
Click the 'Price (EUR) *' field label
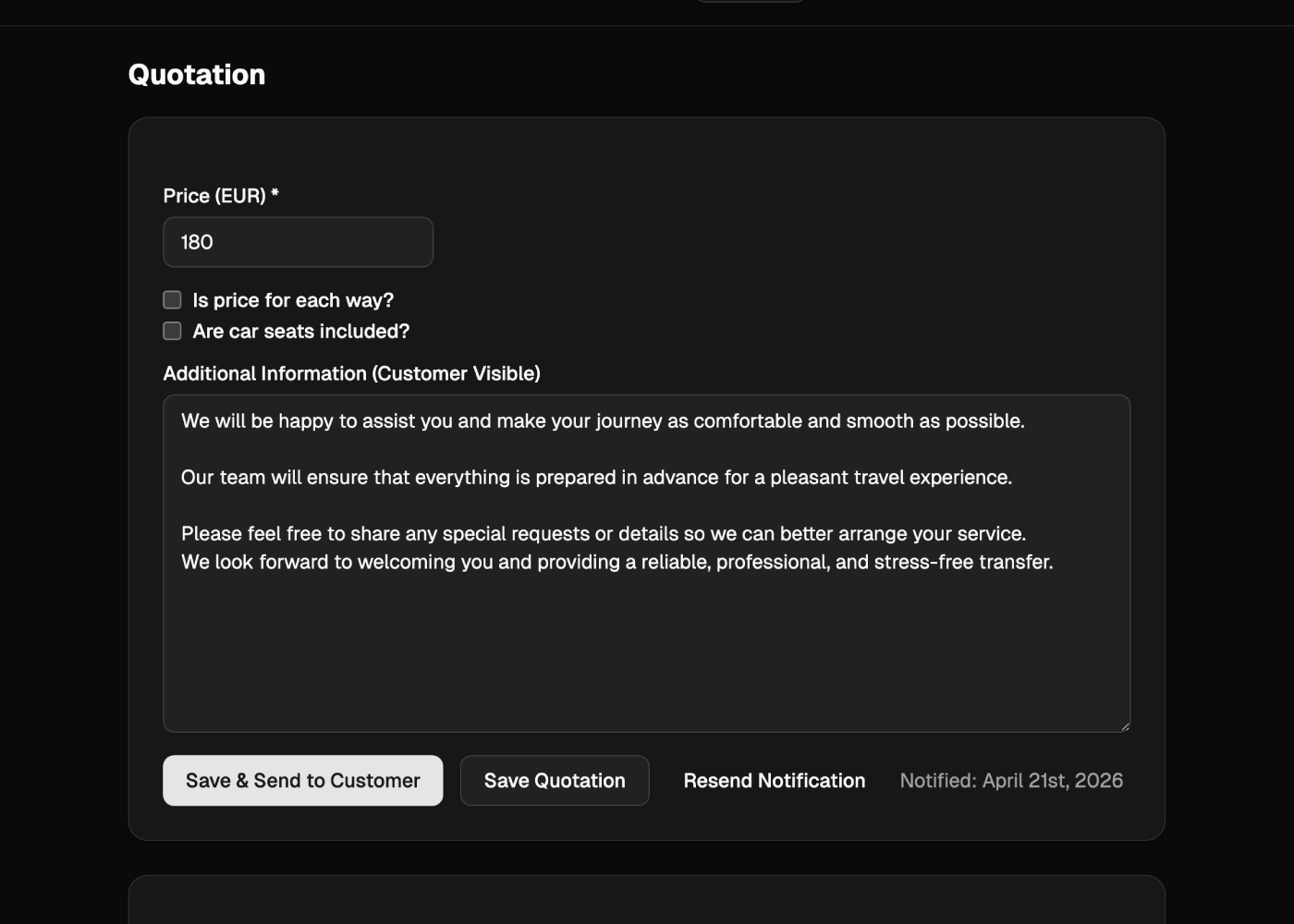coord(221,196)
